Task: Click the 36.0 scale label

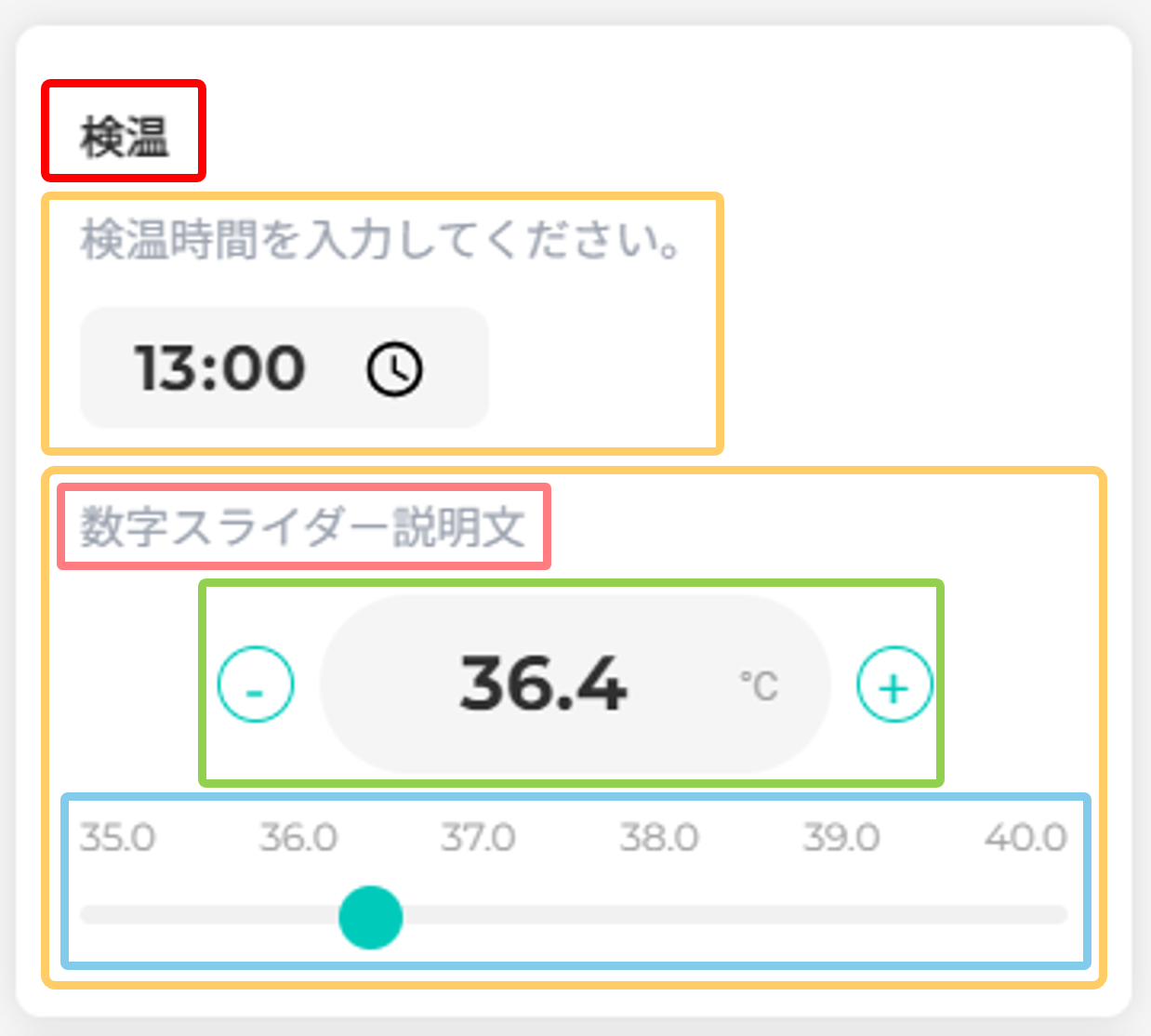Action: pos(298,838)
